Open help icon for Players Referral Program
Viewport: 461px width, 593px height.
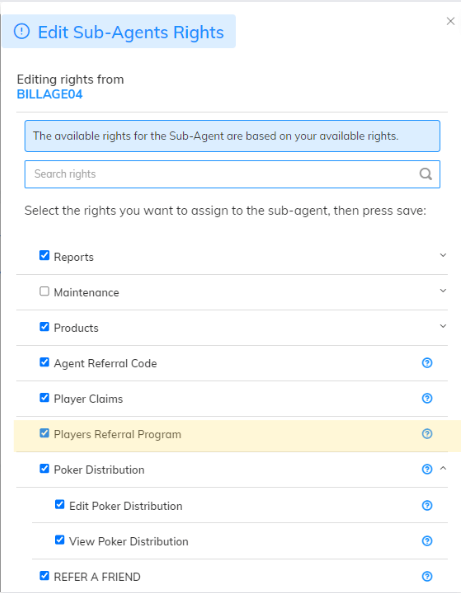(427, 434)
